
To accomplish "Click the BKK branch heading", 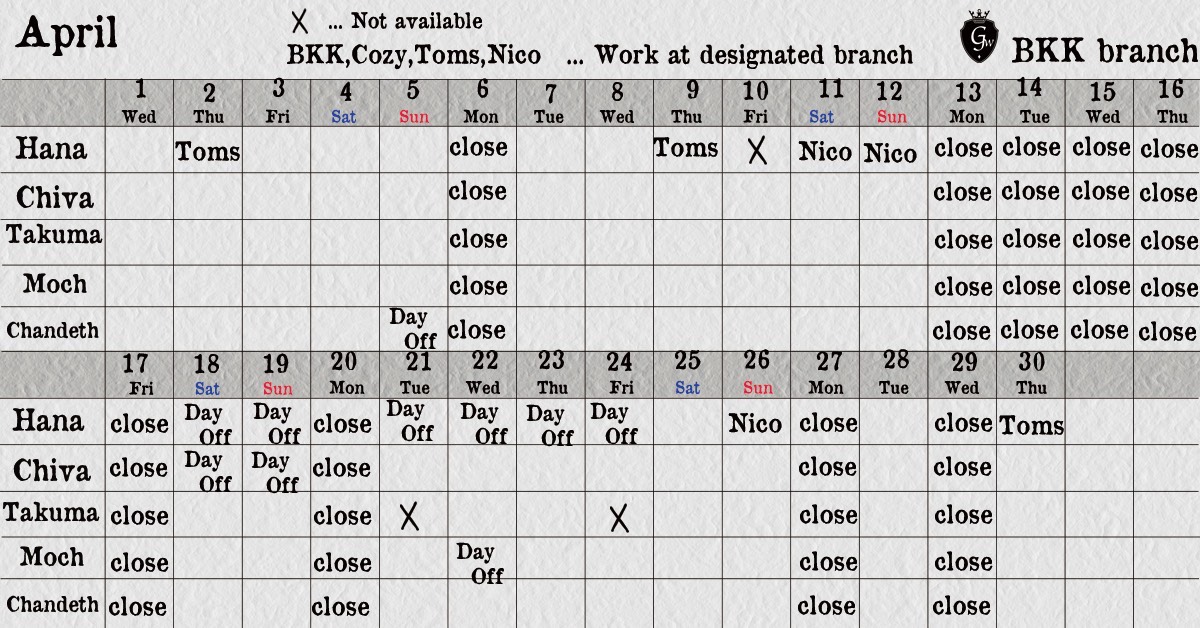I will 1104,50.
